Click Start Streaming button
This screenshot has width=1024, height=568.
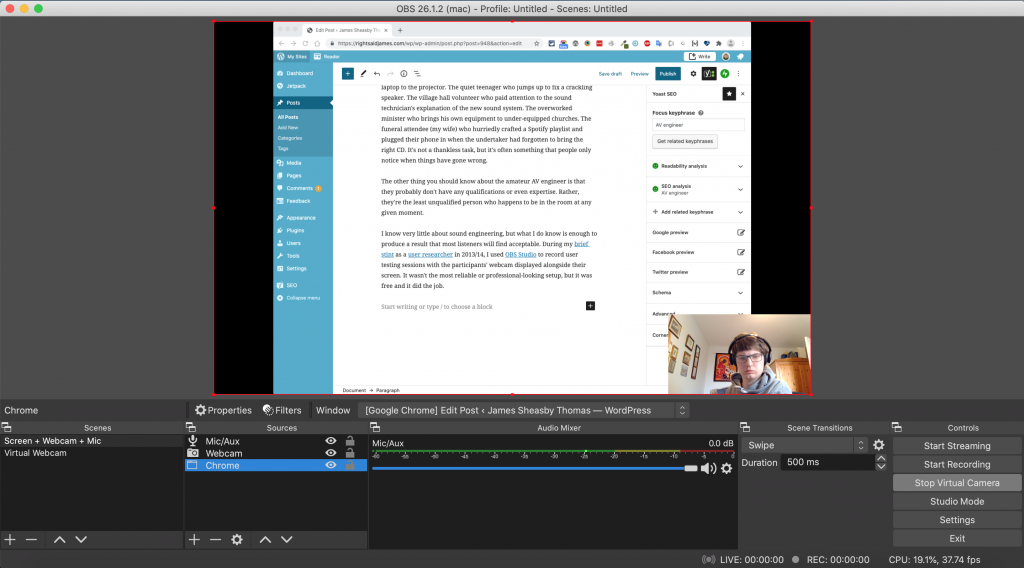957,446
